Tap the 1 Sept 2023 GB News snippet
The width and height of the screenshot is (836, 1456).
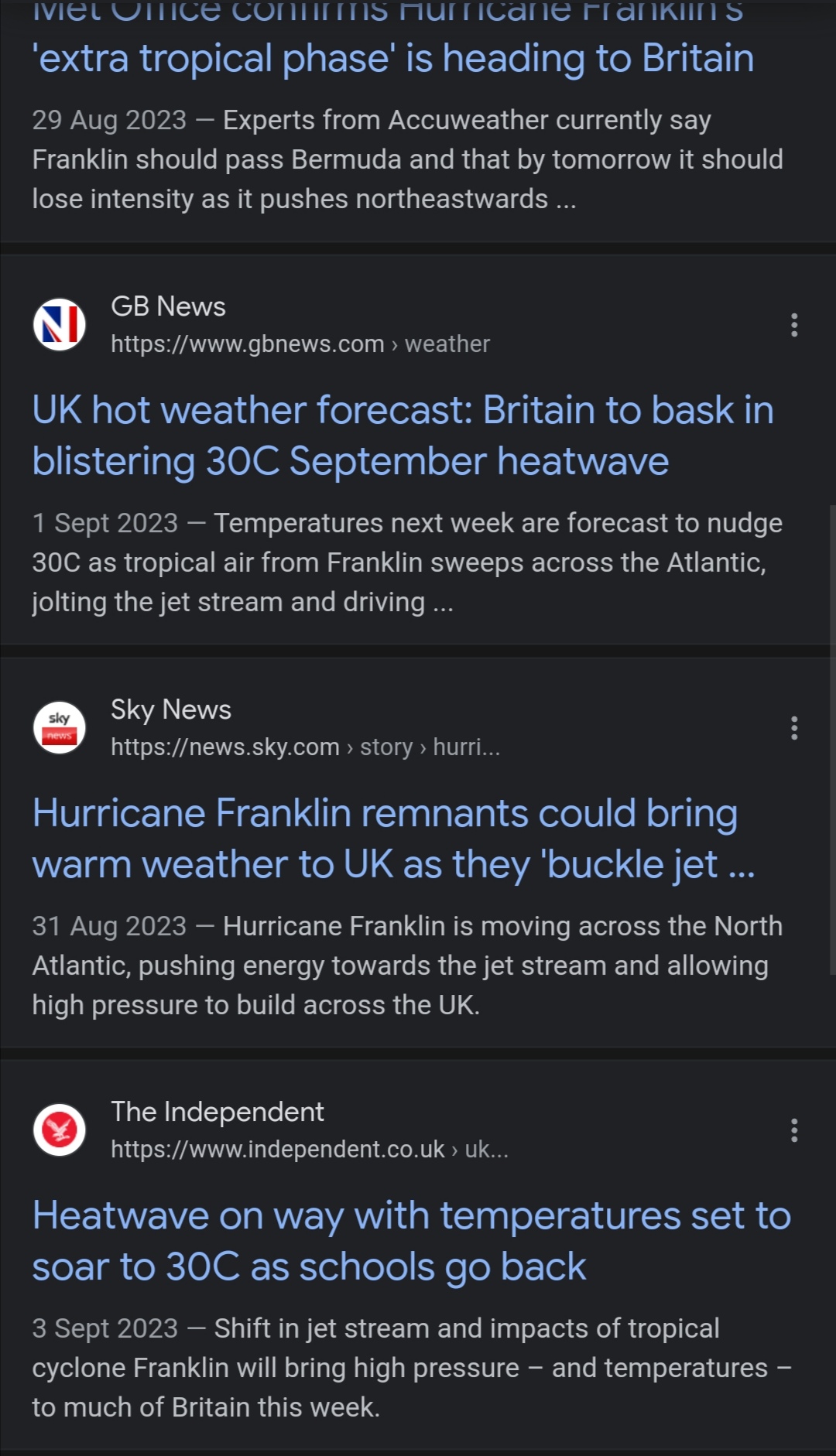[x=407, y=562]
